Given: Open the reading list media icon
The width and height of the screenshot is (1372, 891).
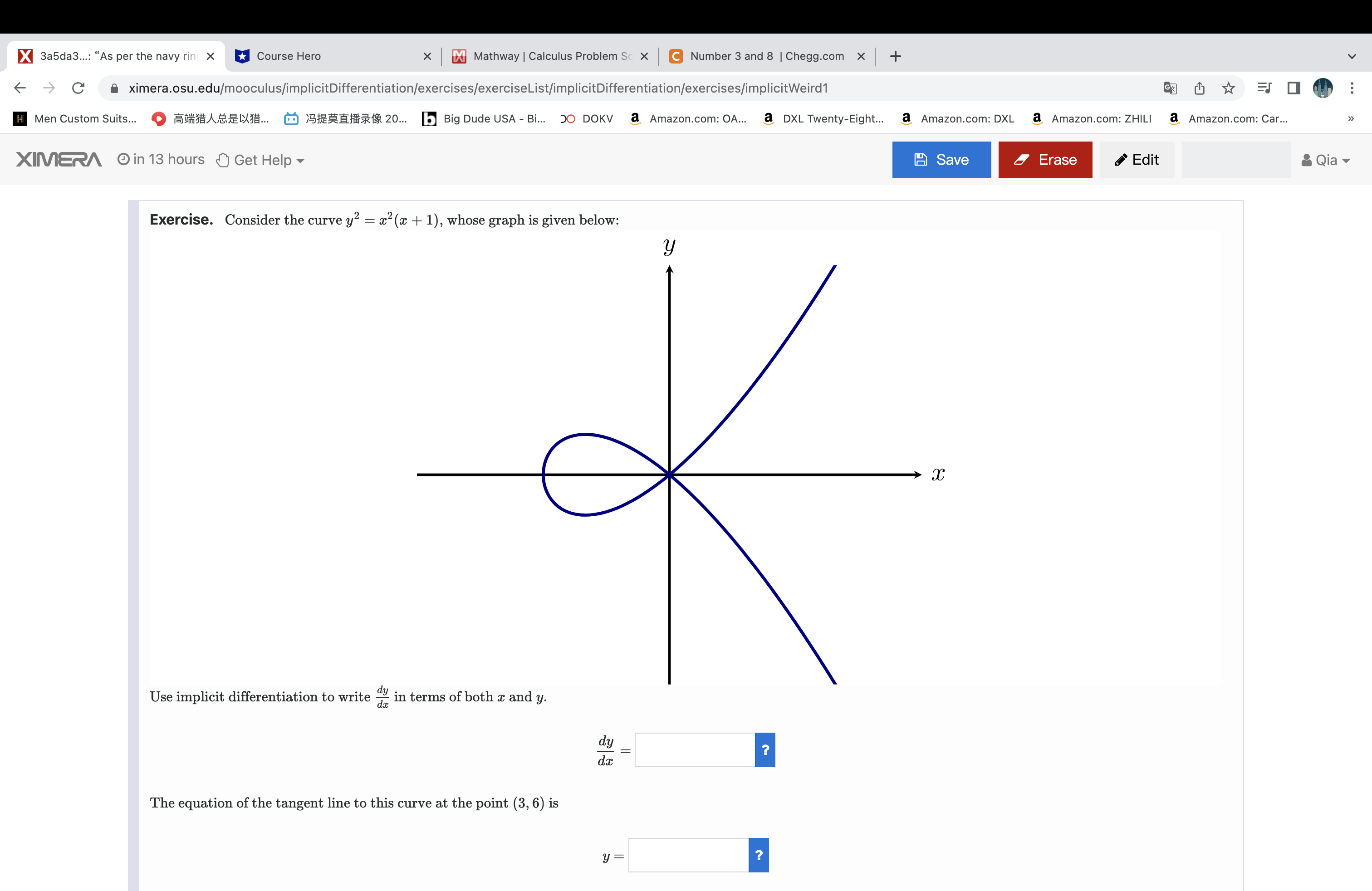Looking at the screenshot, I should click(1264, 88).
